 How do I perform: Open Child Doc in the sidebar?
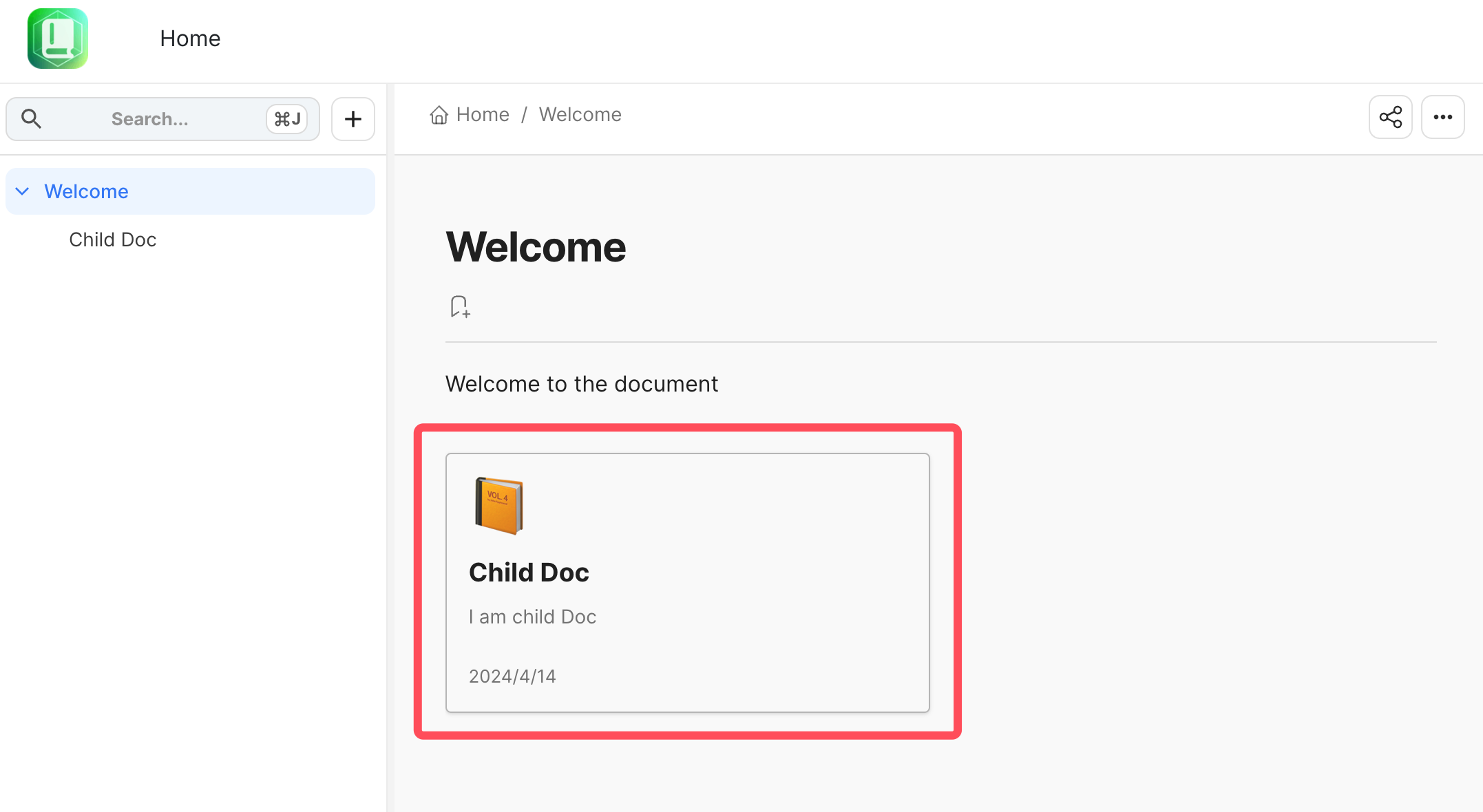(113, 239)
